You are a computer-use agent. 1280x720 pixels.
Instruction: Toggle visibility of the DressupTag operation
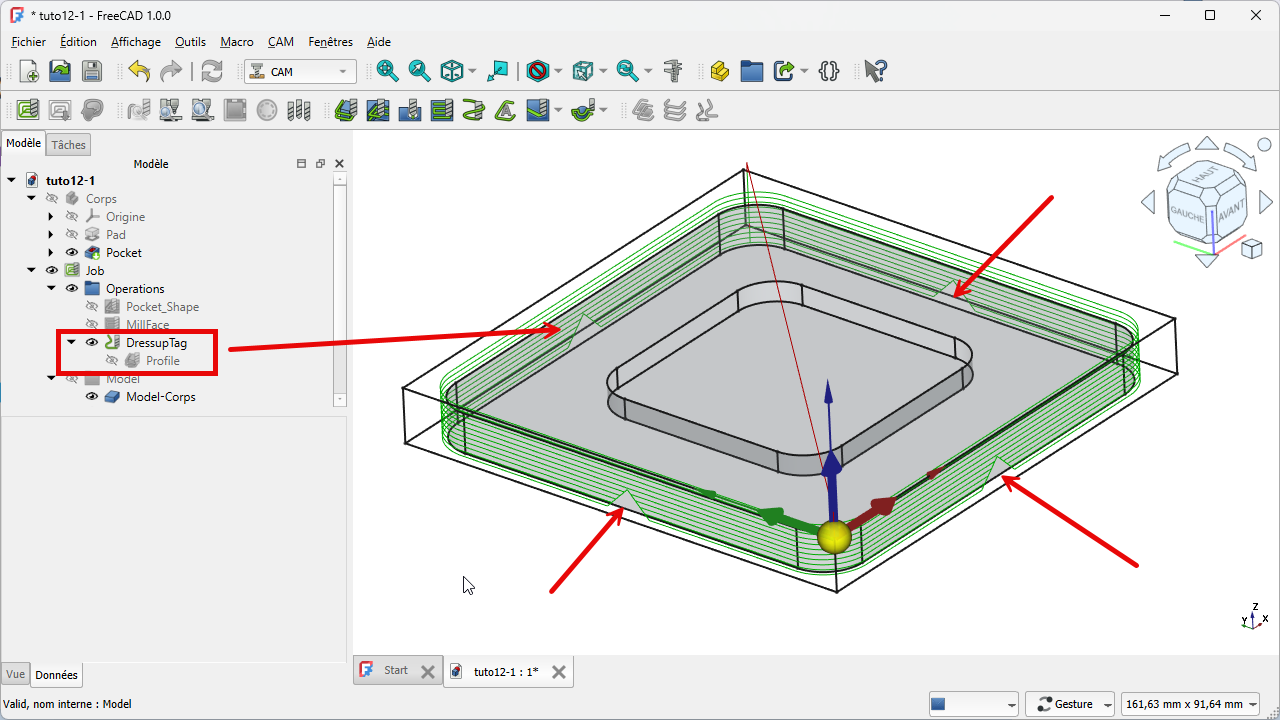click(x=92, y=343)
